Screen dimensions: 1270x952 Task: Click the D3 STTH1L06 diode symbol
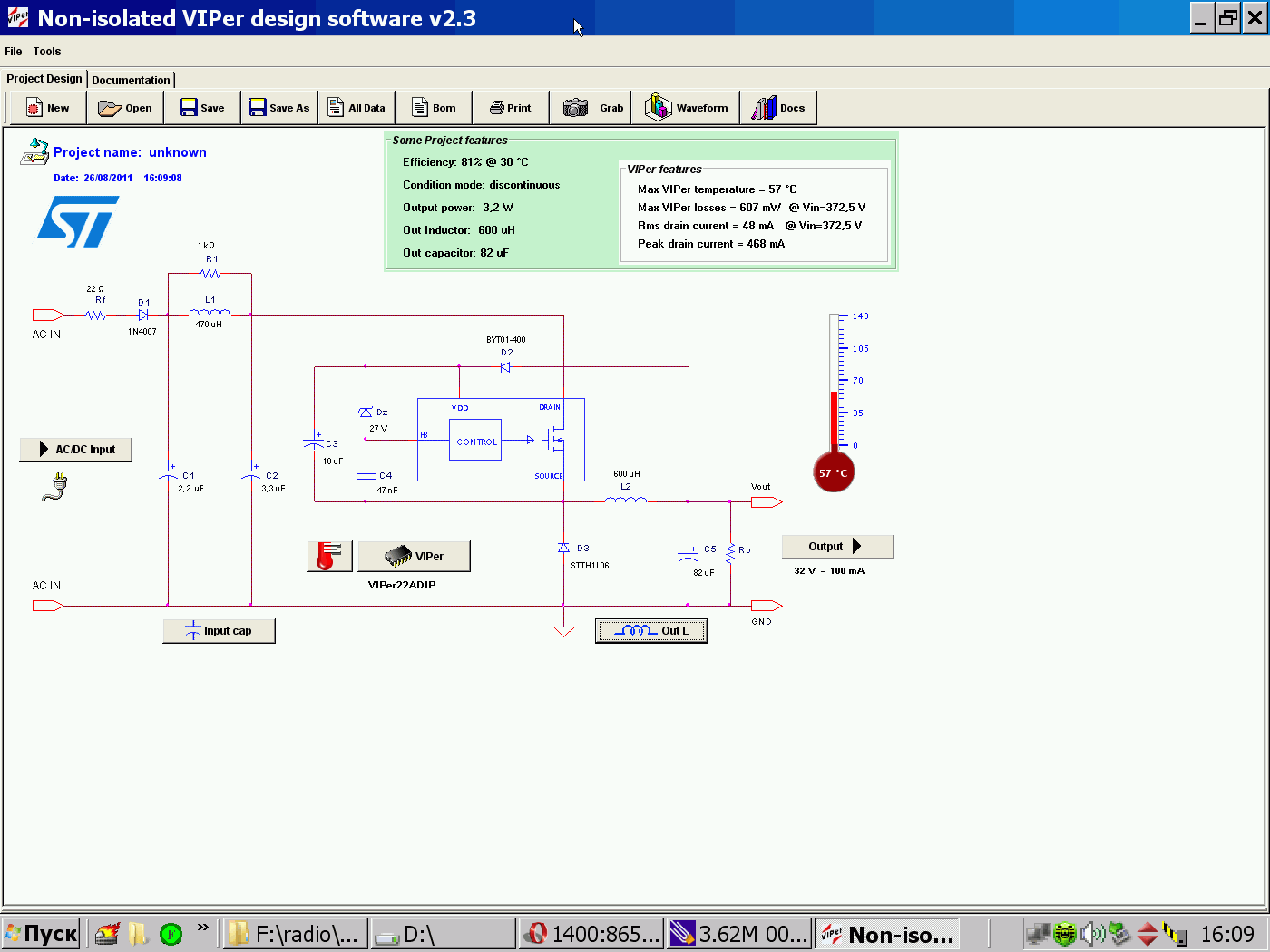[x=563, y=548]
